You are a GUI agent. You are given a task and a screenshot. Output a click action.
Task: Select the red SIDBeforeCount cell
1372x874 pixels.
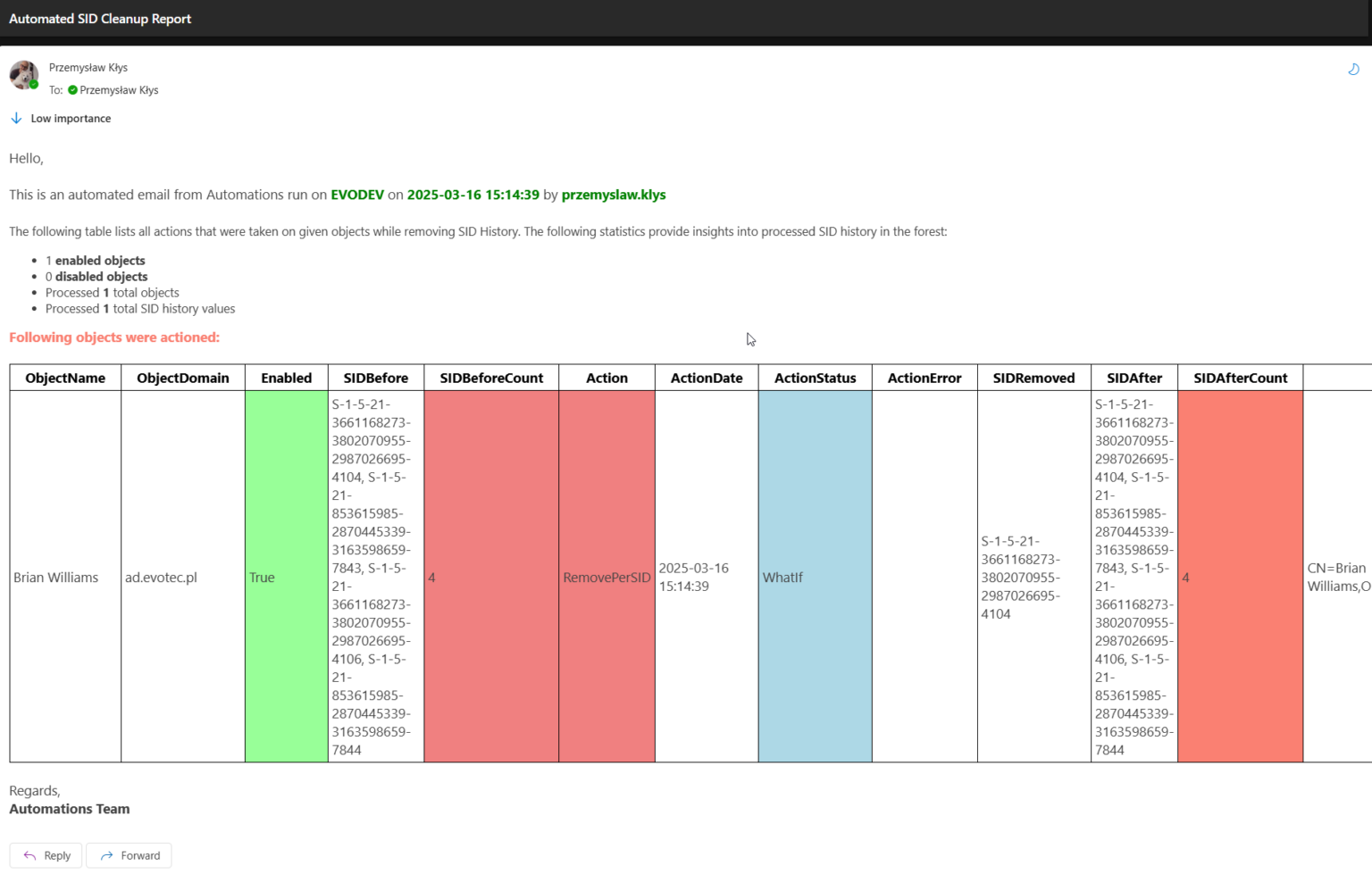coord(490,577)
